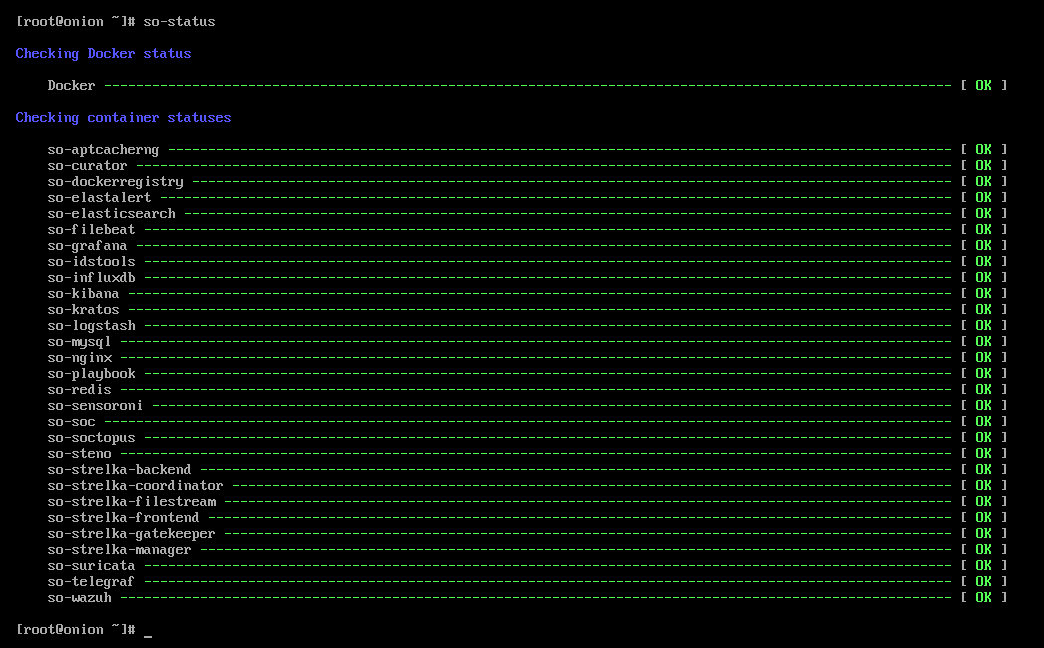
Task: Click the OK status for so-aptcacherng
Action: coord(983,149)
